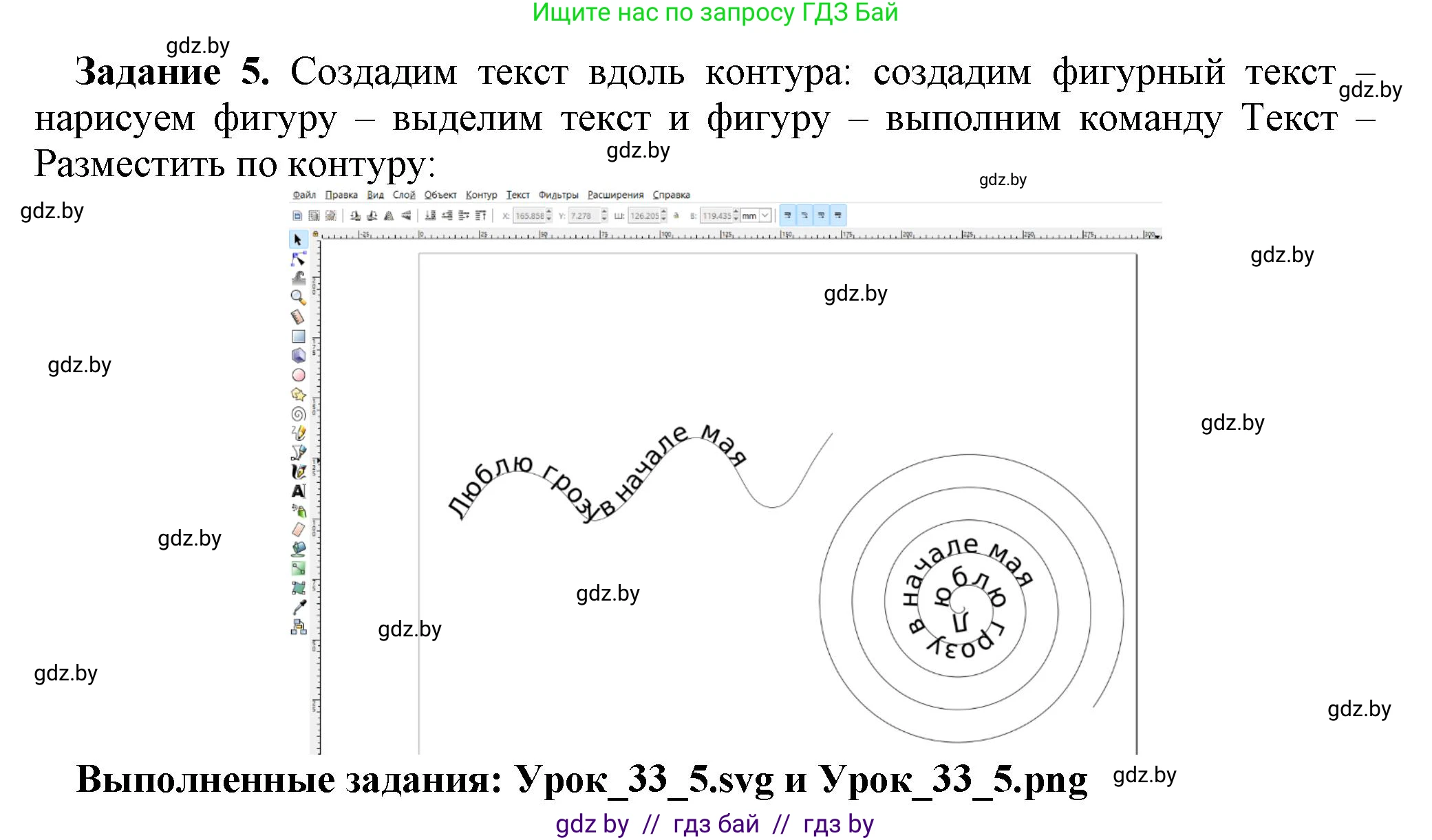Decrease the width value spinner
Viewport: 1432px width, 840px height.
pos(663,219)
